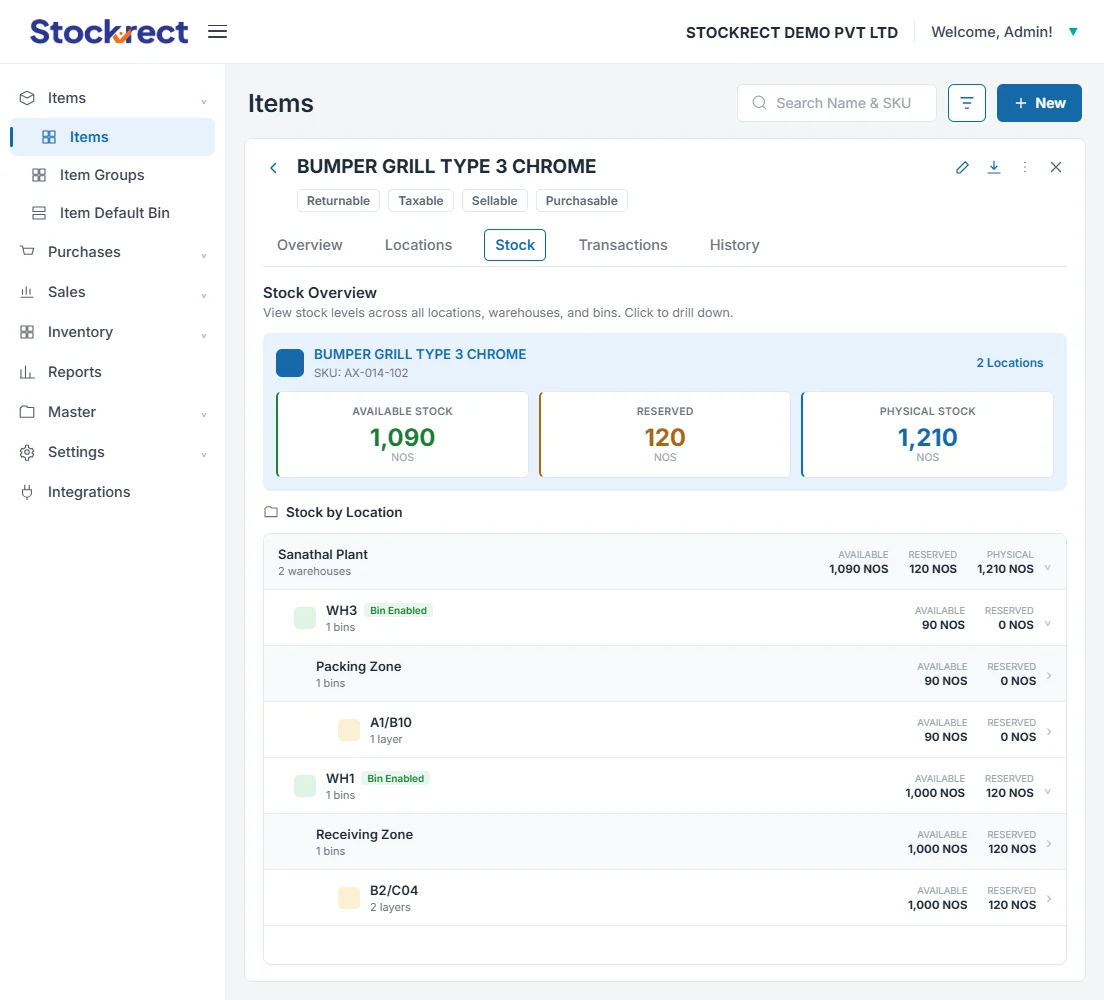Switch to the Overview tab
This screenshot has height=1000, width=1104.
pos(310,245)
